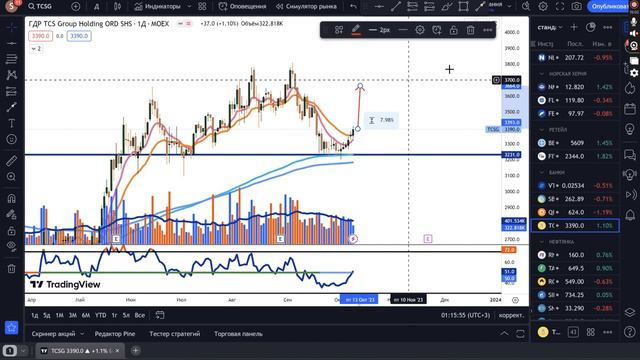640x360 pixels.
Task: Select the Все time range
Action: click(x=140, y=316)
